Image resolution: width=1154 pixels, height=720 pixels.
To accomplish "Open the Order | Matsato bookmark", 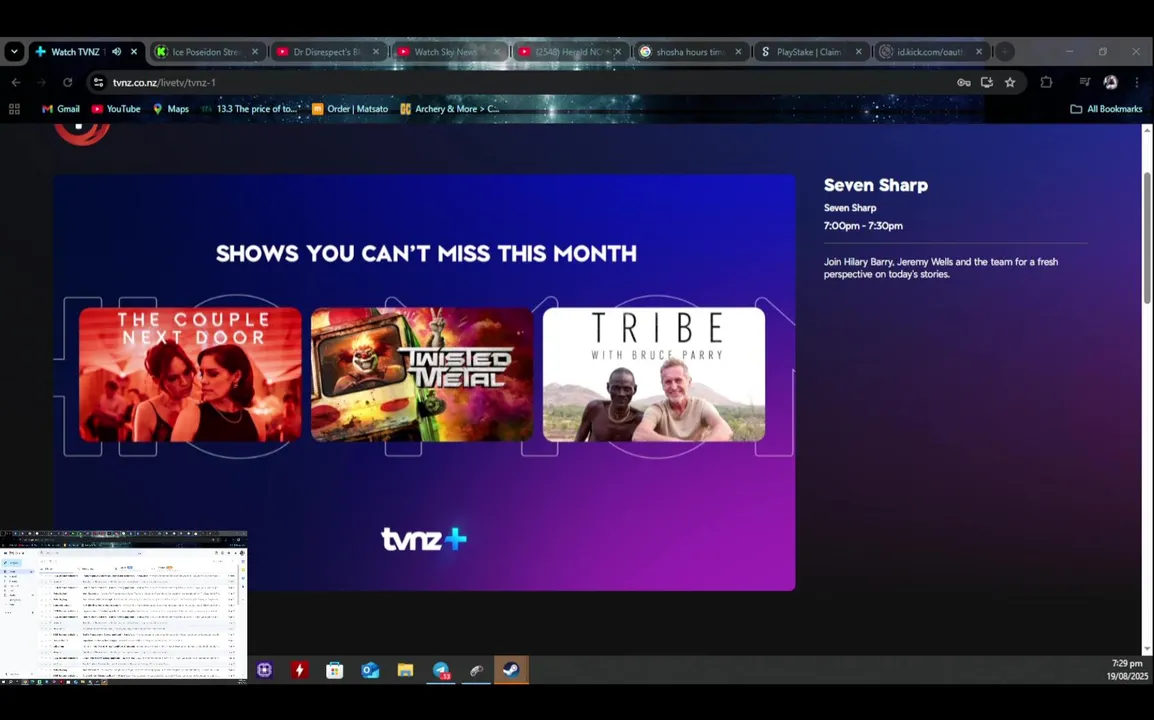I will click(x=350, y=109).
